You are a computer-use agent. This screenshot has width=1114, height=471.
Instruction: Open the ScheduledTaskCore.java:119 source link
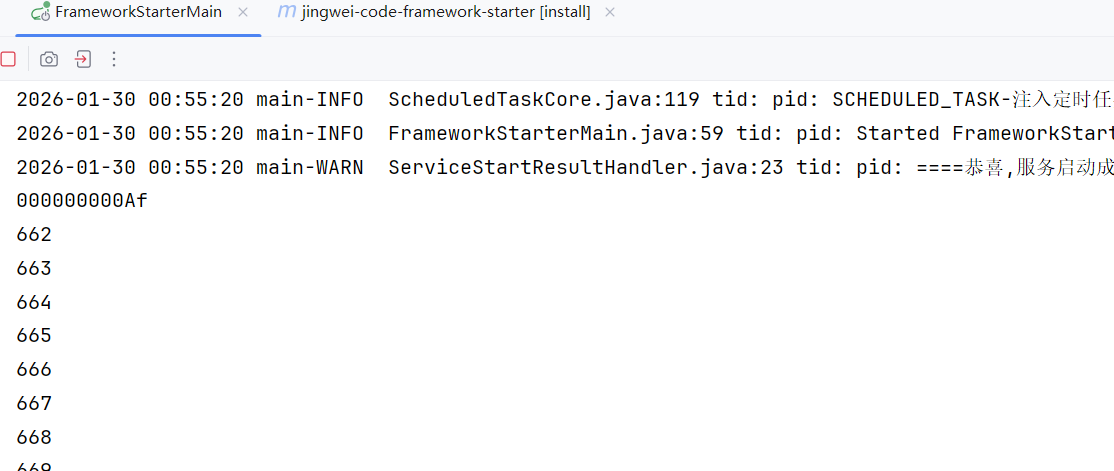(544, 99)
